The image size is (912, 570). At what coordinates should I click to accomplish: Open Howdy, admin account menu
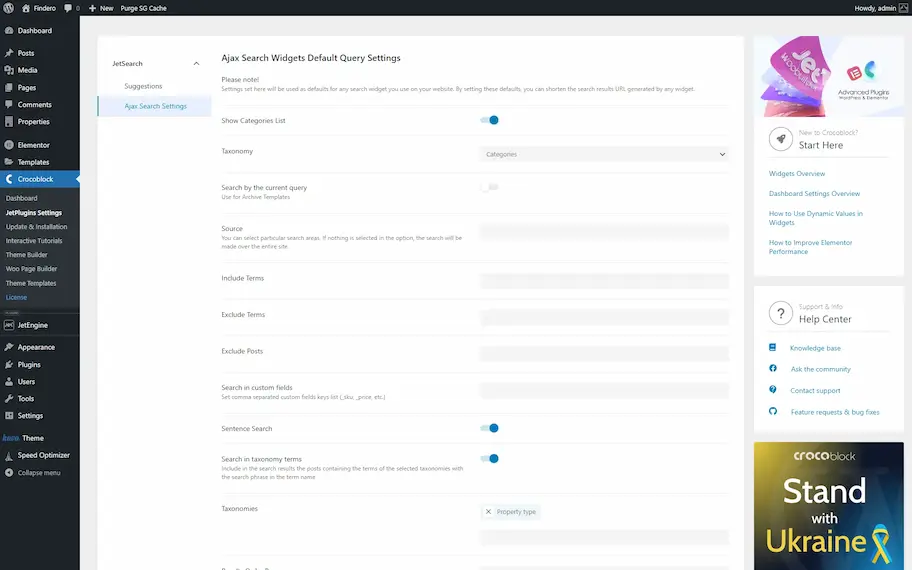point(880,8)
